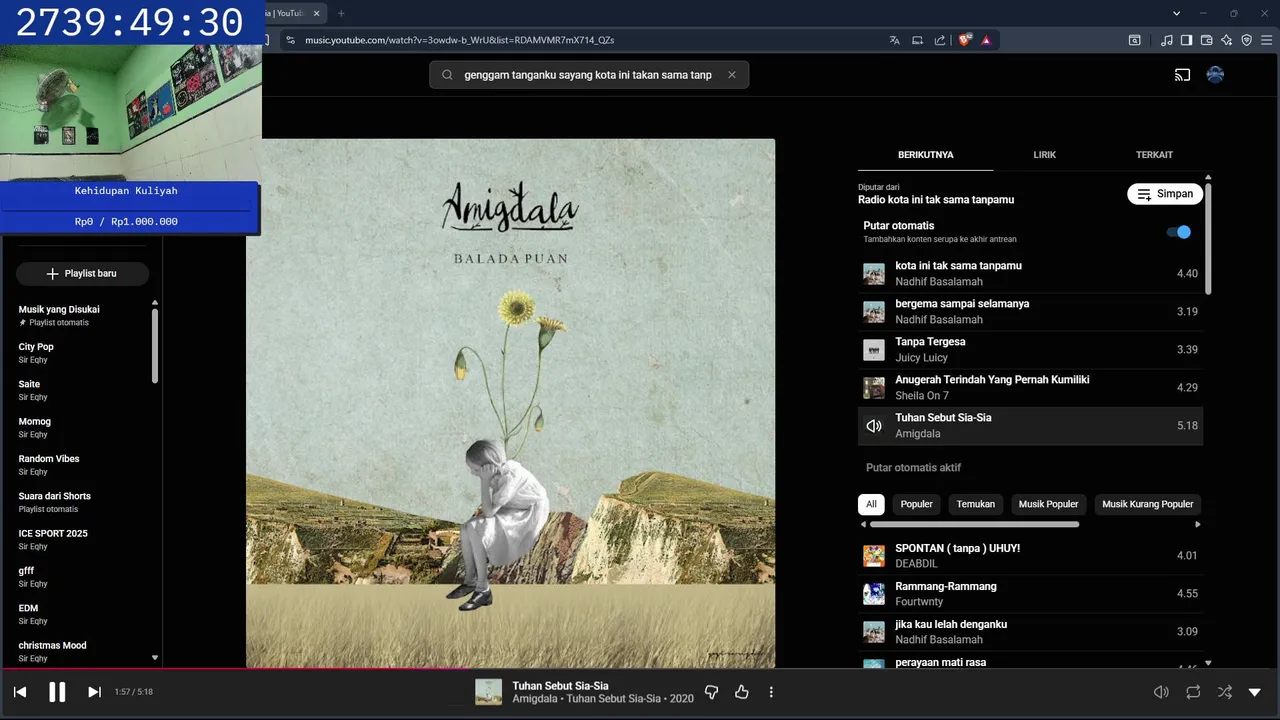This screenshot has width=1280, height=720.
Task: Play SPONTAN ( tanpa ) UHUY! by DEABDIL
Action: click(1030, 556)
